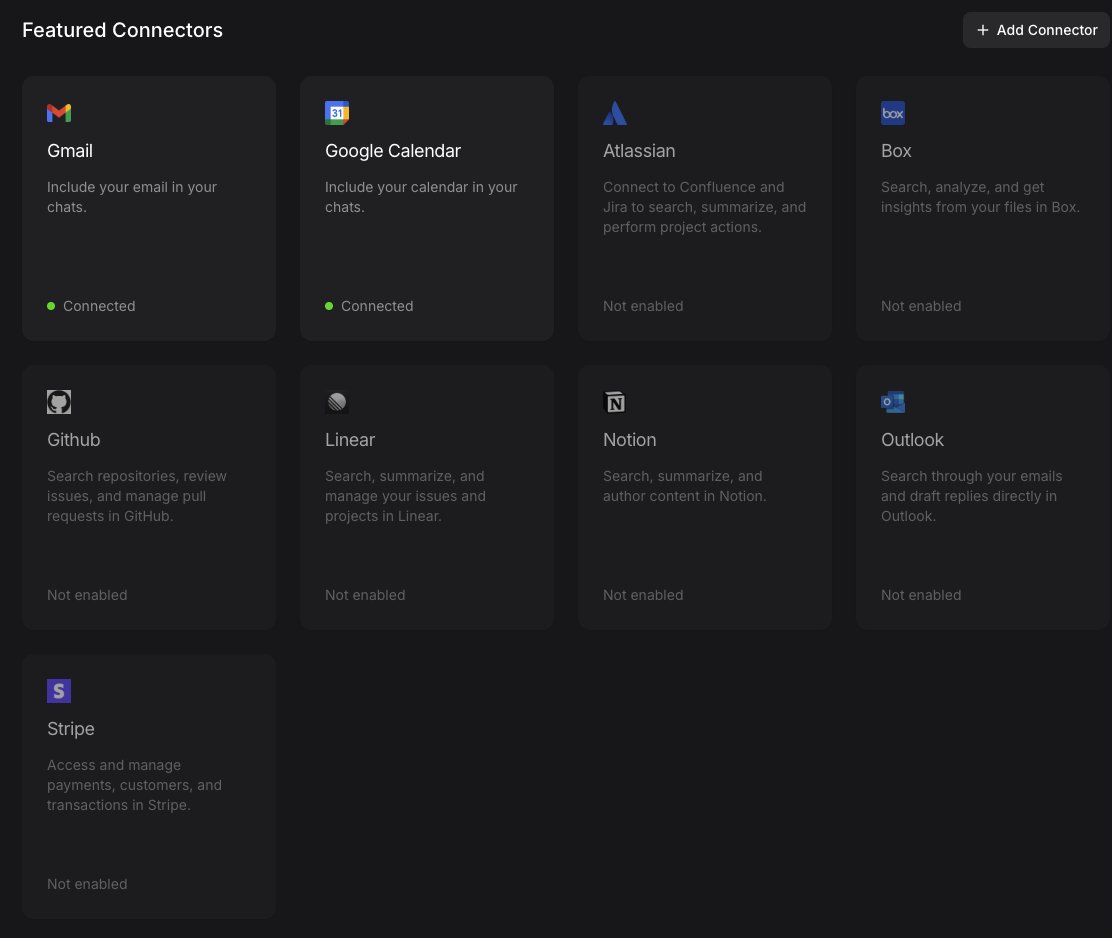Click Not enabled under Notion
The width and height of the screenshot is (1112, 938).
coord(642,595)
